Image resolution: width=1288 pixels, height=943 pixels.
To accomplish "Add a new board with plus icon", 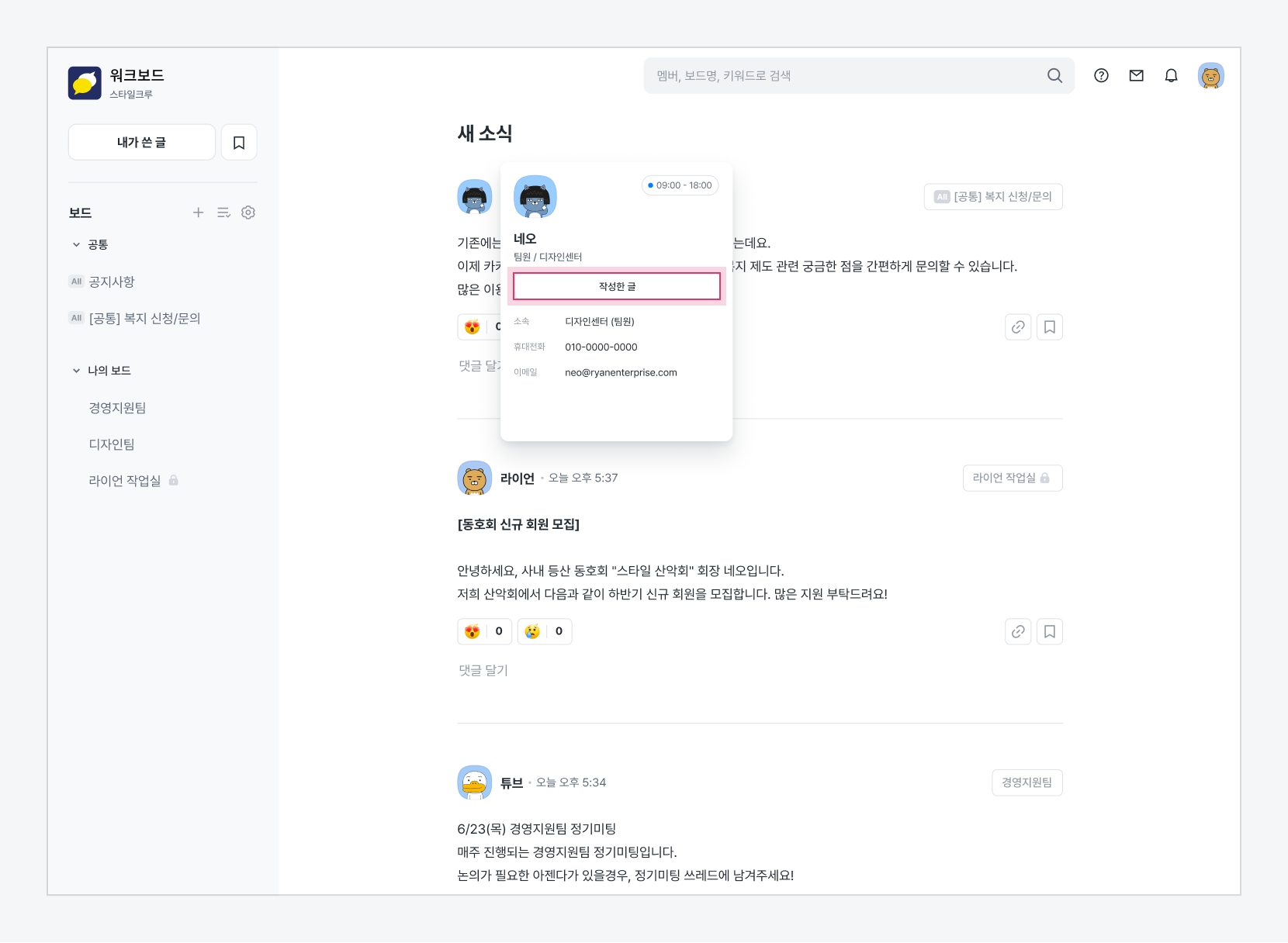I will [198, 212].
